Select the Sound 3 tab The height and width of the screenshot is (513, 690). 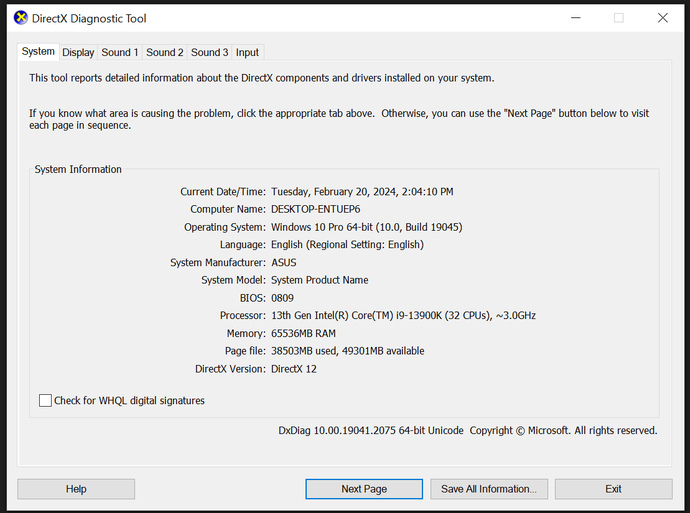coord(209,52)
